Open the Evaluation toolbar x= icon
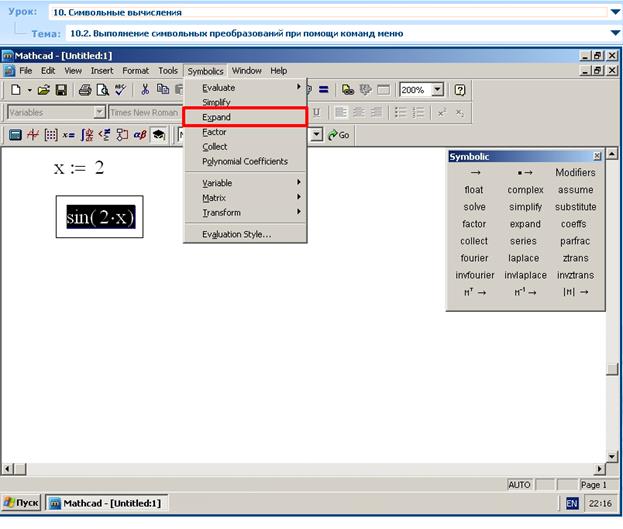 (x=68, y=135)
